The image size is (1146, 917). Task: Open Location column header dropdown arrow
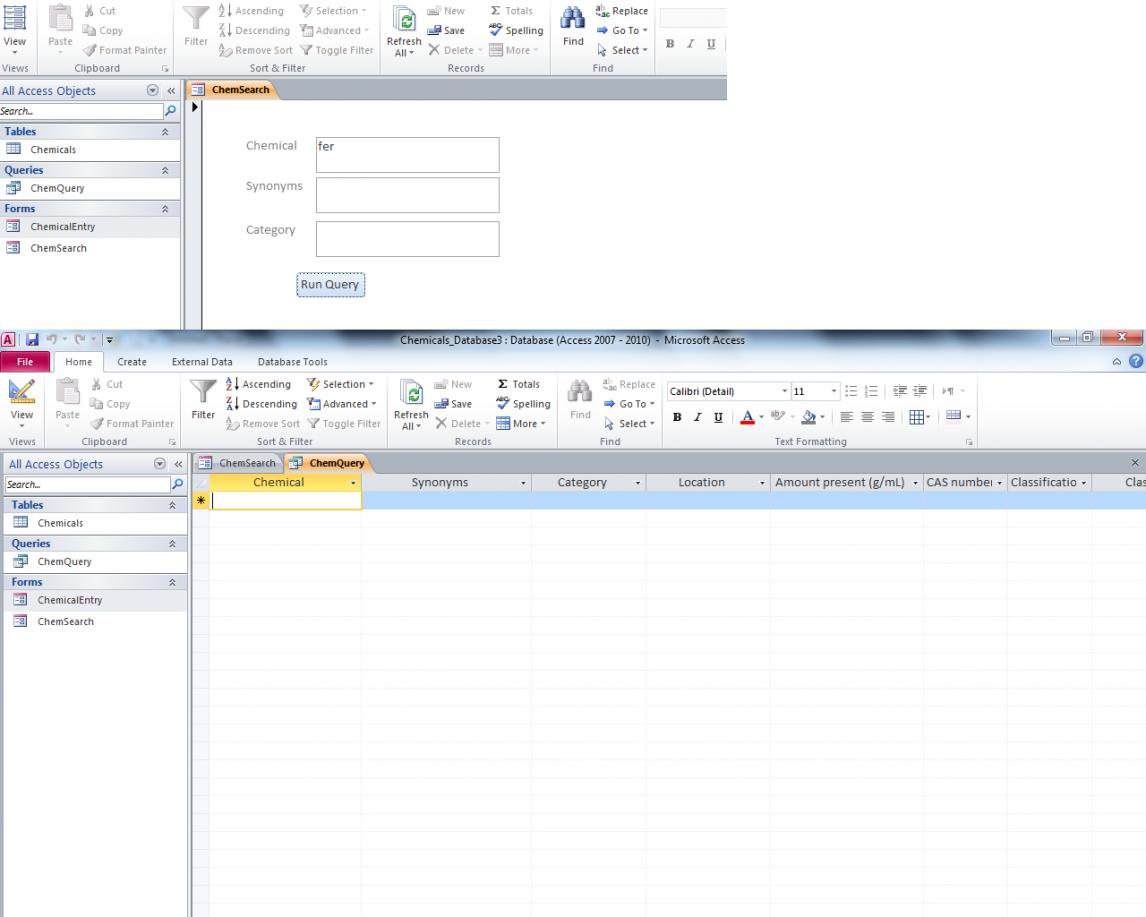point(762,483)
